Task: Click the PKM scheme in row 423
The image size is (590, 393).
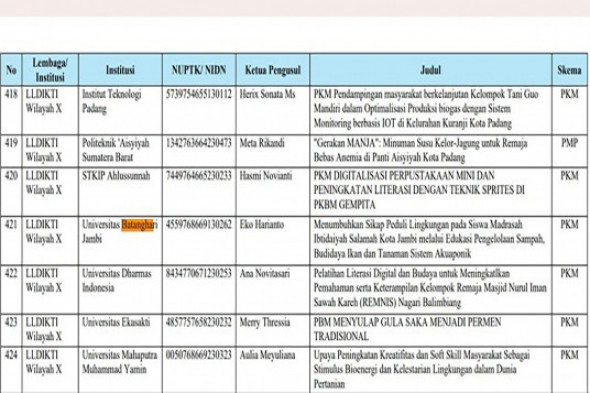Action: (569, 323)
